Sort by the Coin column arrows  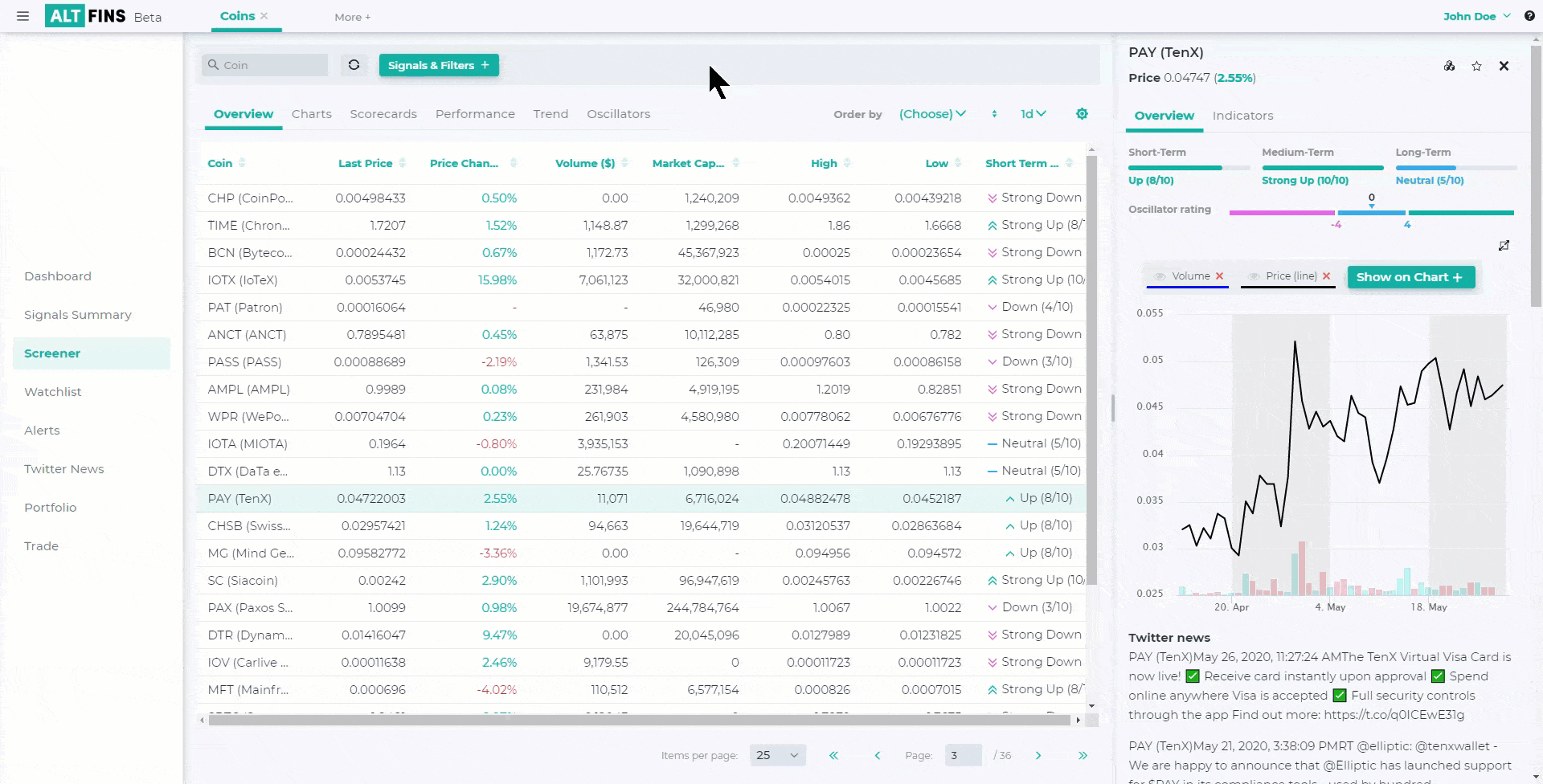coord(242,163)
